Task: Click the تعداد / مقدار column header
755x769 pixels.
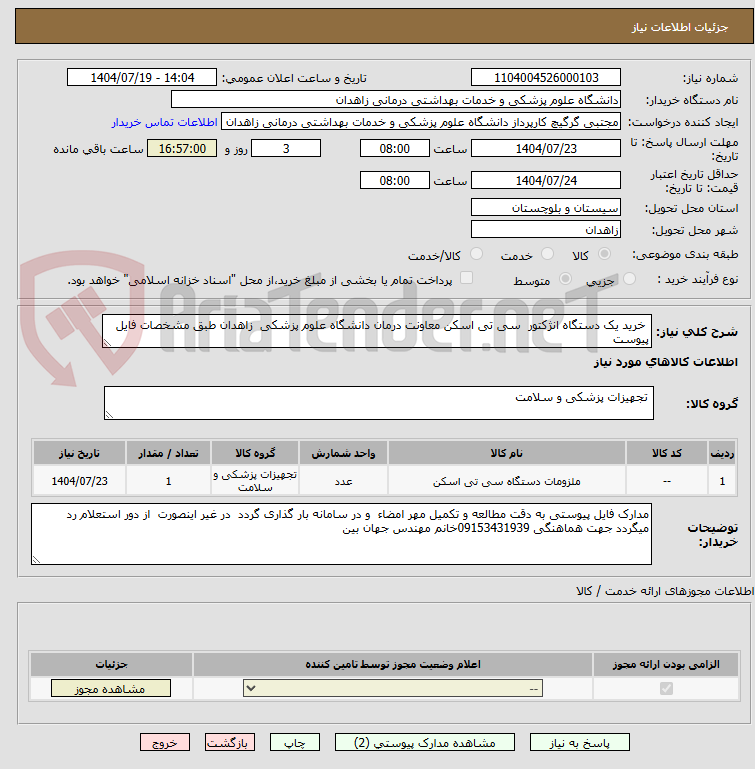Action: (x=168, y=453)
